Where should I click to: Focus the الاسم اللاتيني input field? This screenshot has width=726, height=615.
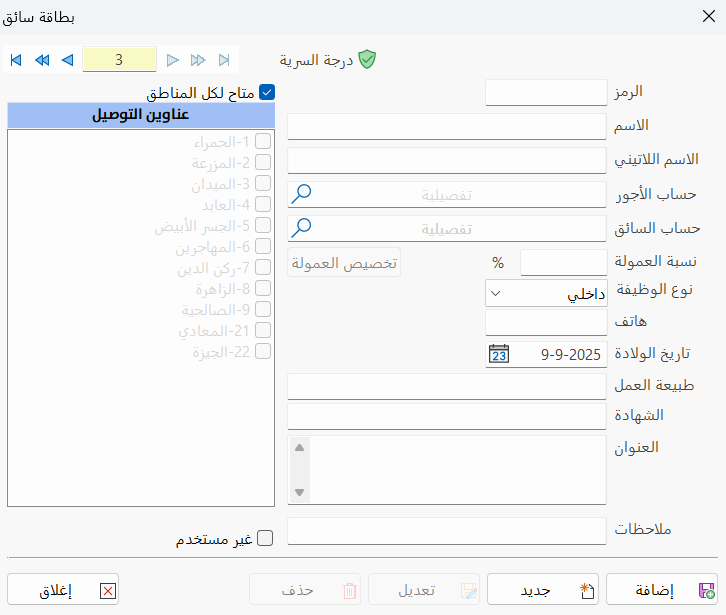[x=447, y=160]
